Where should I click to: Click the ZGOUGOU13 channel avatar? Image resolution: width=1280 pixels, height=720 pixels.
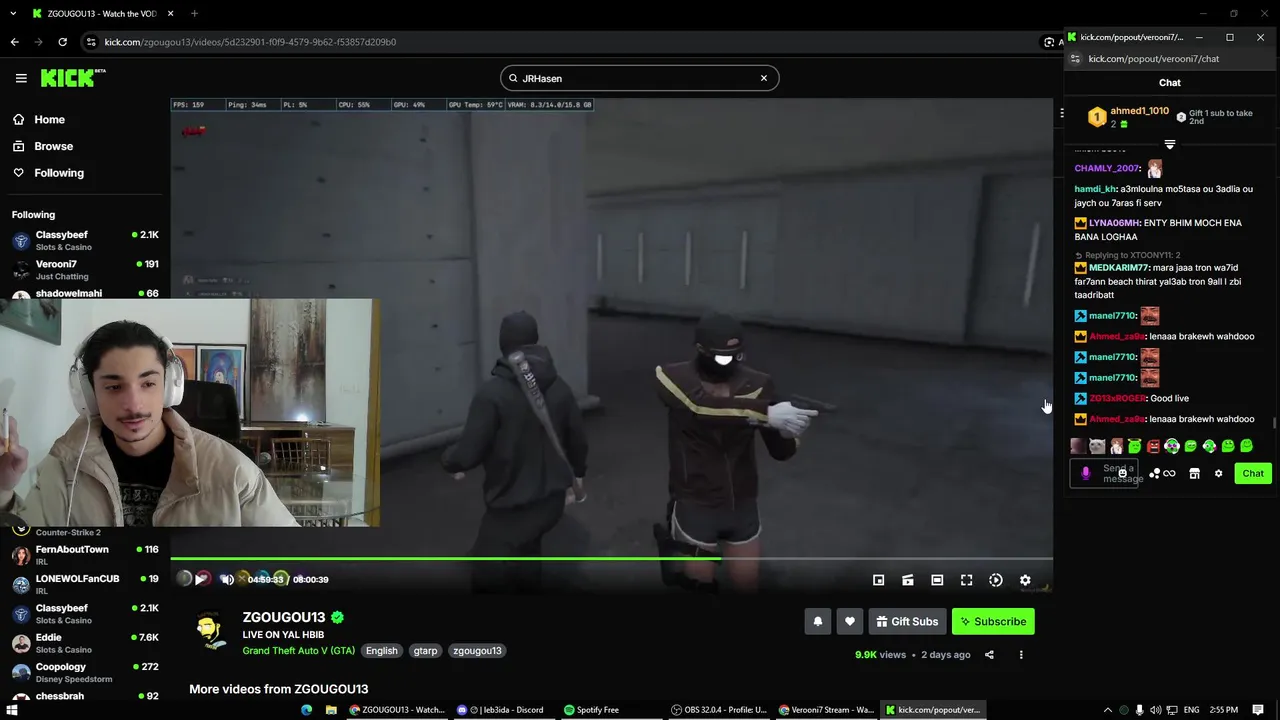pos(209,632)
